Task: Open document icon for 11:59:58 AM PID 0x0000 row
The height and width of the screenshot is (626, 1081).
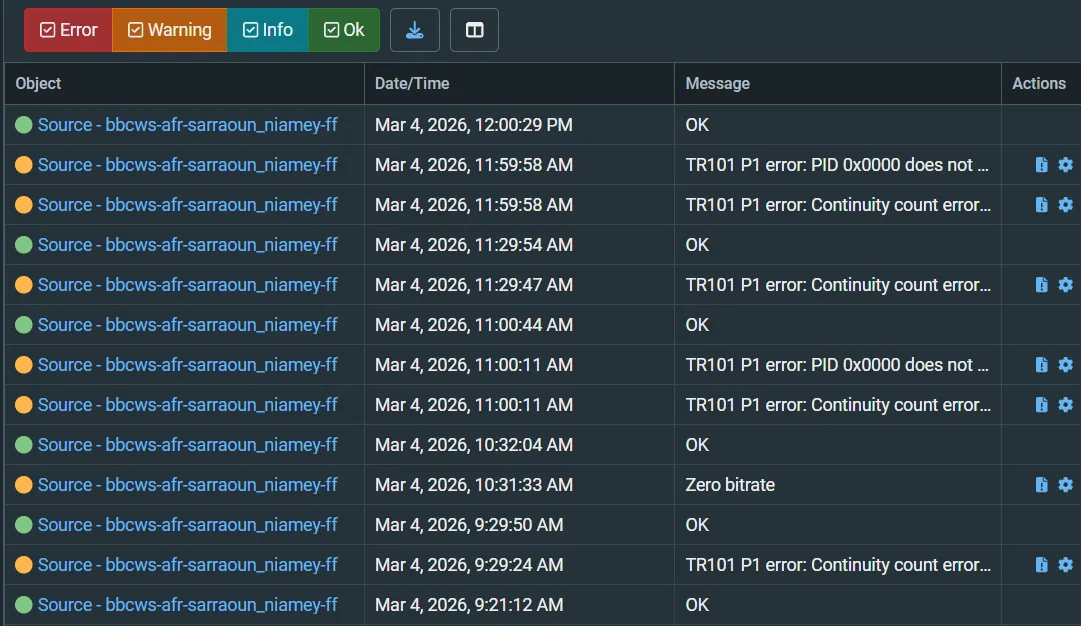Action: (x=1041, y=165)
